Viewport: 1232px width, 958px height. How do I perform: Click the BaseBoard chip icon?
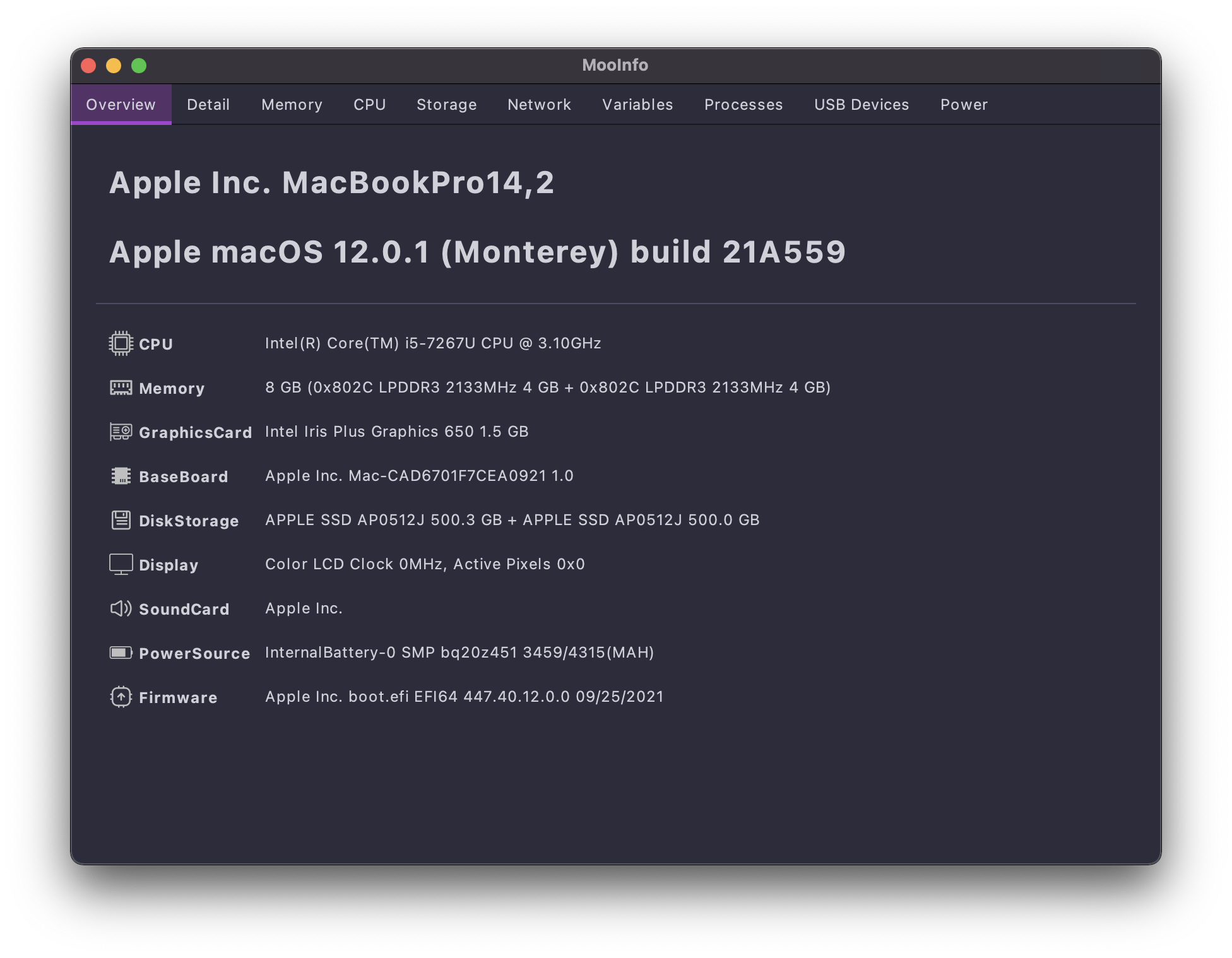121,476
